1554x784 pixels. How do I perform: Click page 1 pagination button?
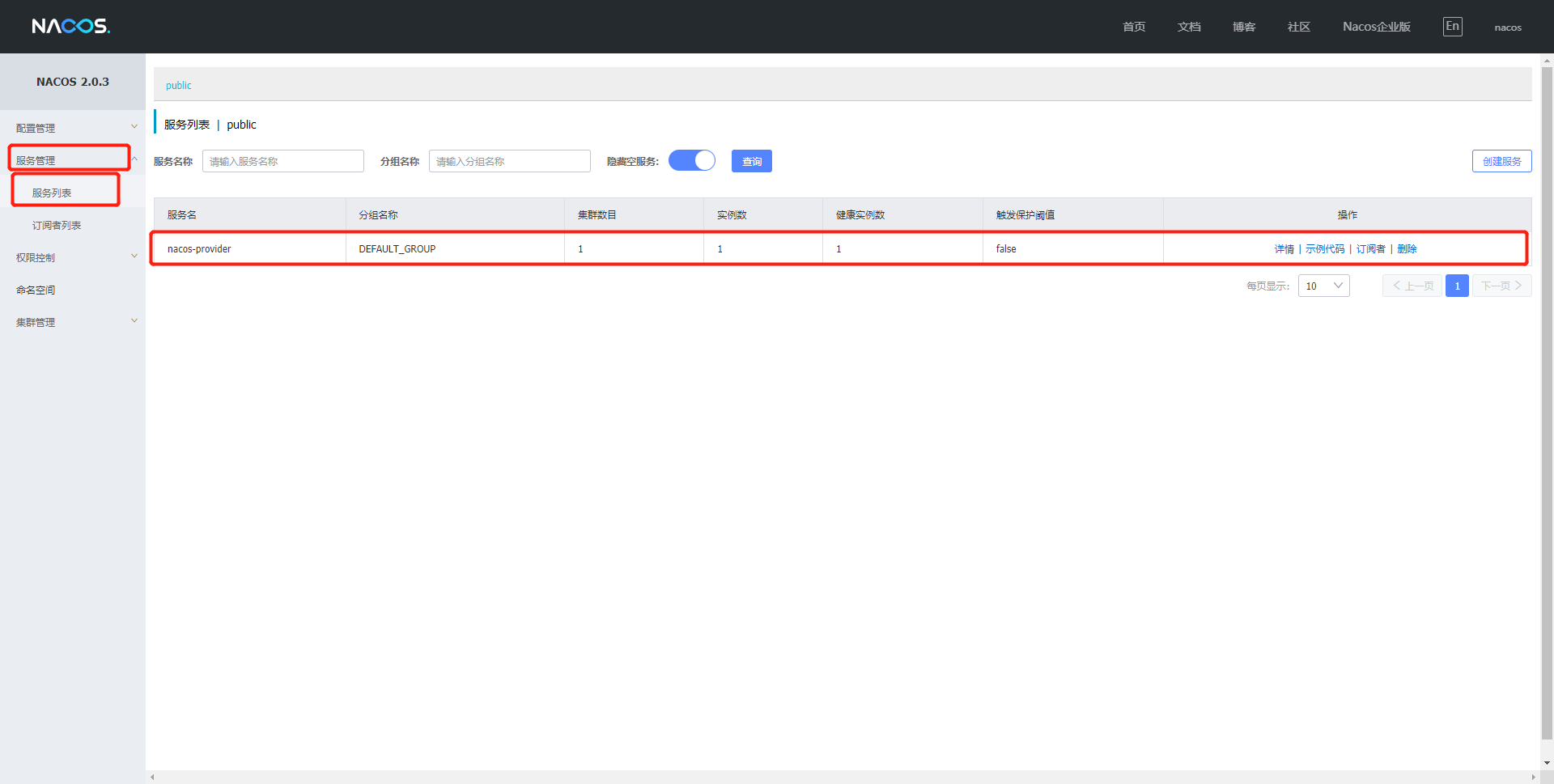(x=1457, y=286)
